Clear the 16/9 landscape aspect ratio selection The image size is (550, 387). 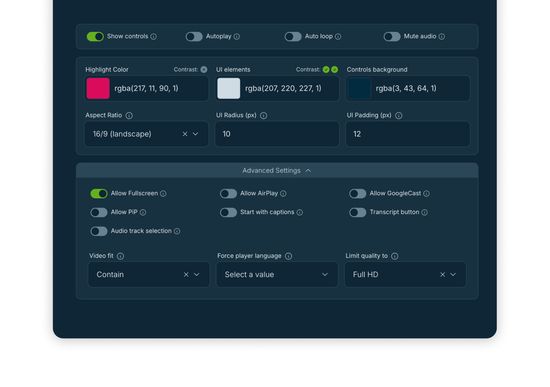pos(185,134)
